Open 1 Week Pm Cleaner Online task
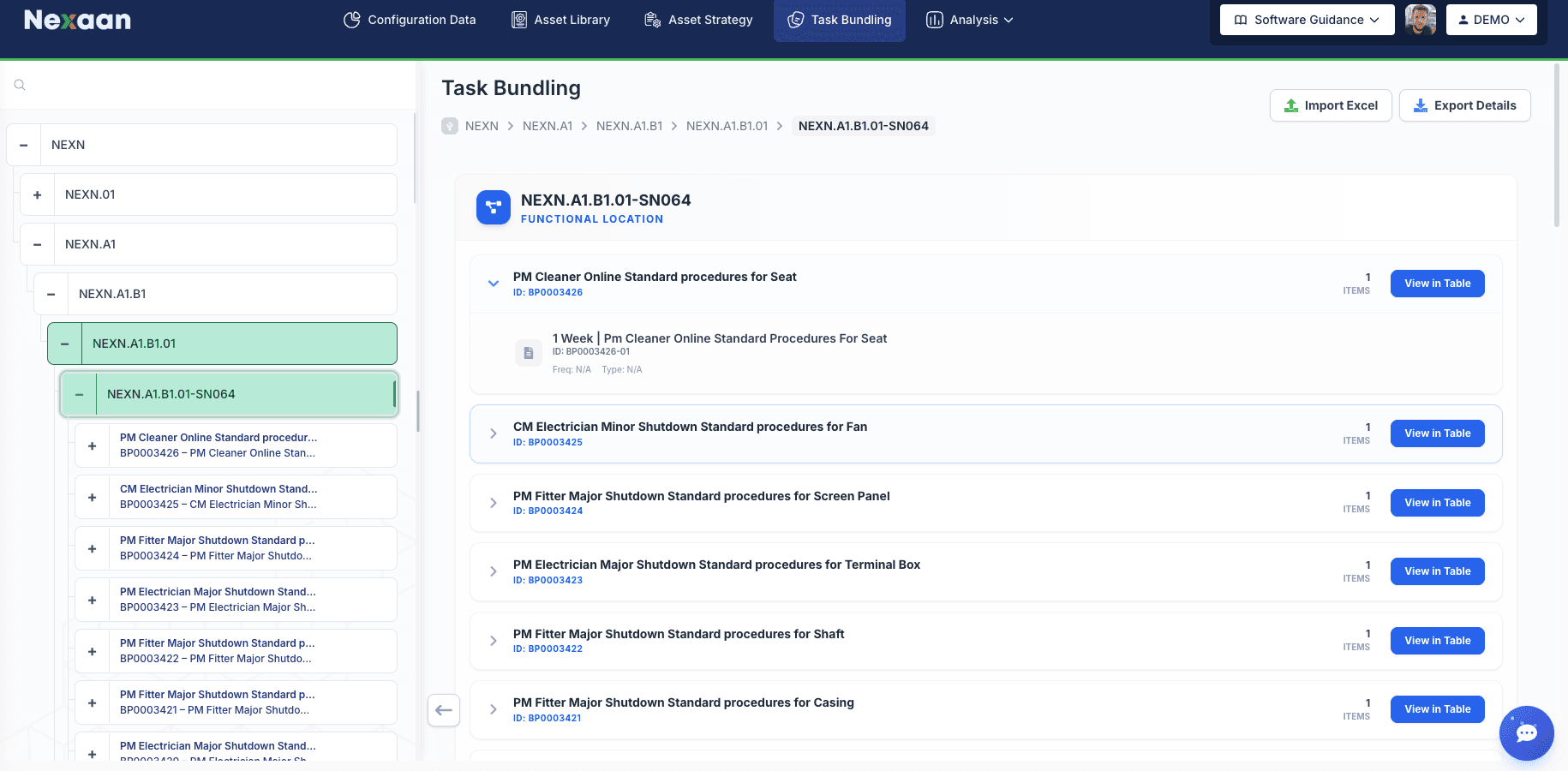 [x=720, y=338]
